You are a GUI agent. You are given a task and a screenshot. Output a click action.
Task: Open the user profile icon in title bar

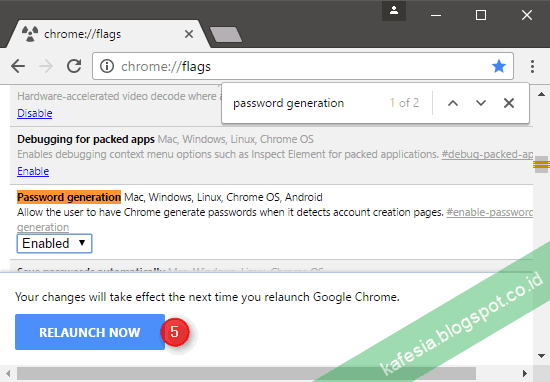coord(394,11)
